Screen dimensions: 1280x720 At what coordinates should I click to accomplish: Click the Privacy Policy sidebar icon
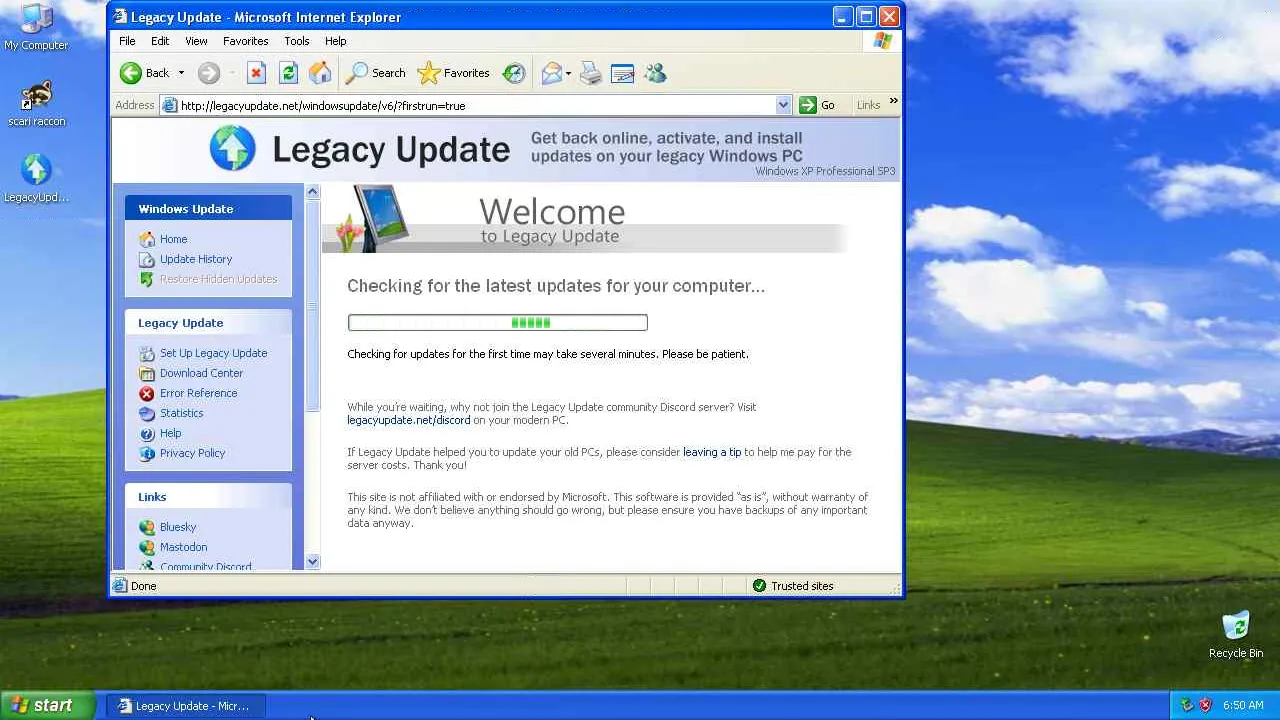click(147, 453)
